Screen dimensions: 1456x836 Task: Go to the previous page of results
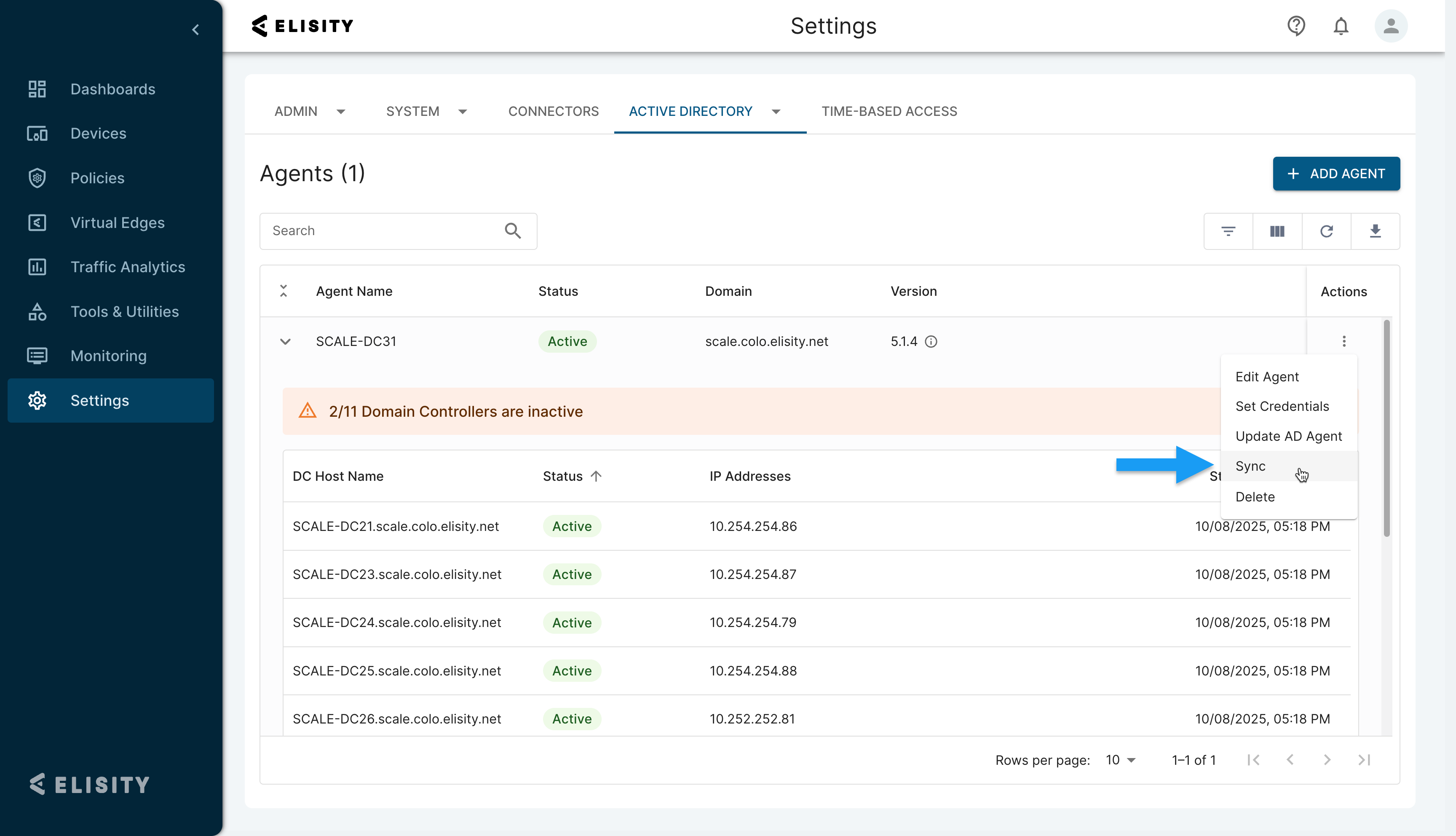point(1290,760)
